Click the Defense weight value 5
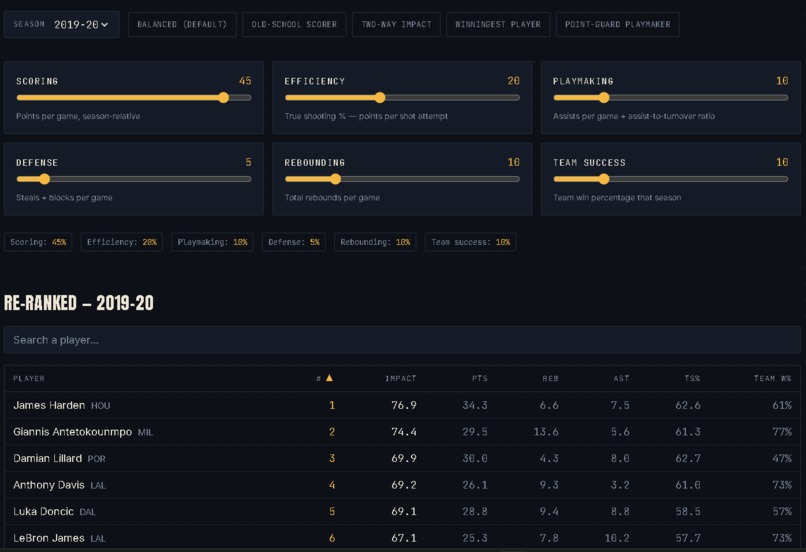The width and height of the screenshot is (806, 552). click(x=248, y=162)
